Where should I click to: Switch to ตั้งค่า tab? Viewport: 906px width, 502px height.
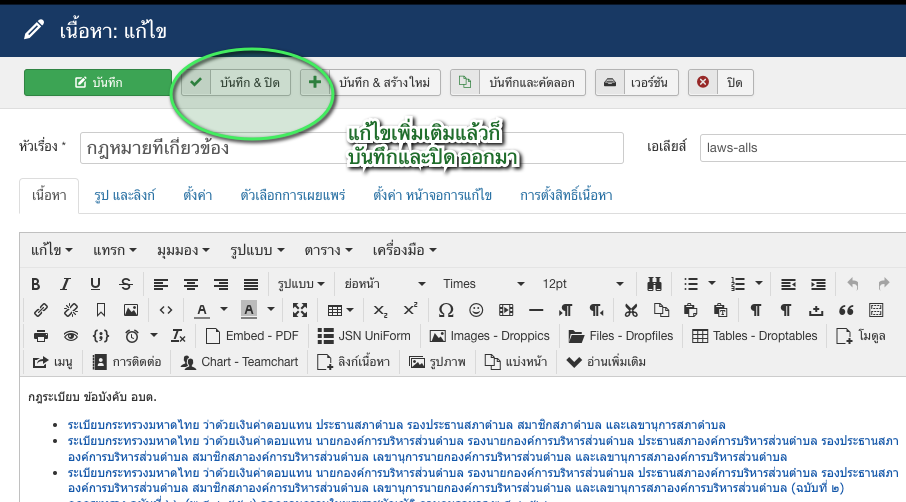tap(198, 195)
